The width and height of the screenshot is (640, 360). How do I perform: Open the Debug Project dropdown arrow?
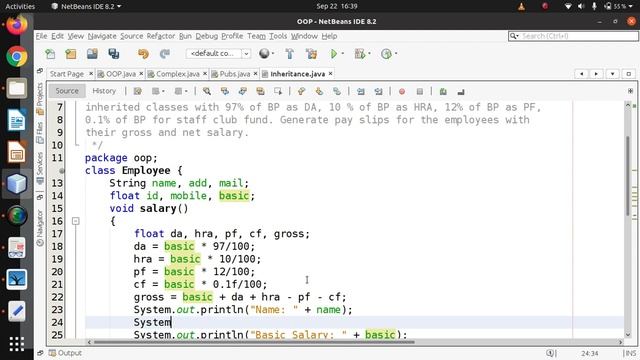[369, 53]
